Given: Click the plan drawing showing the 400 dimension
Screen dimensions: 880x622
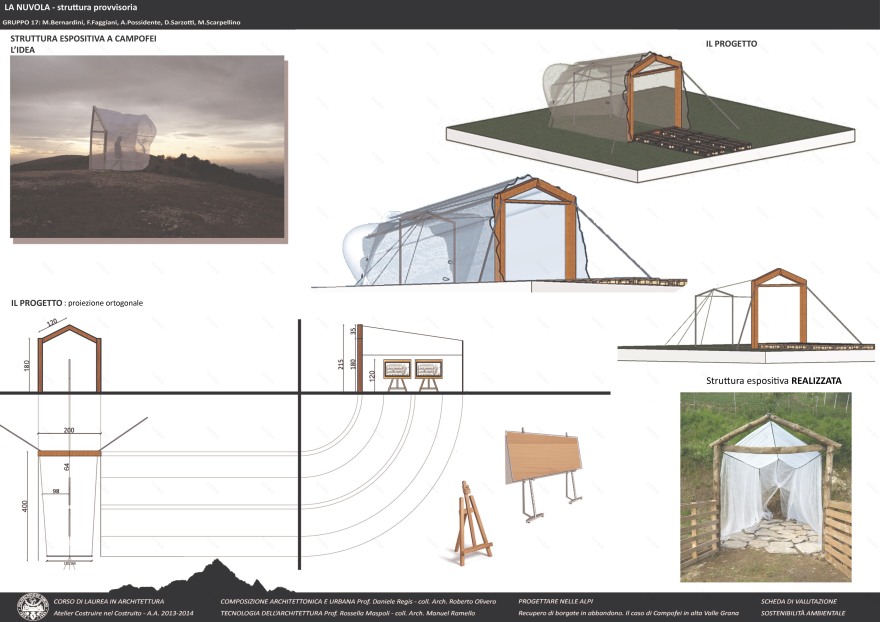Looking at the screenshot, I should 70,505.
